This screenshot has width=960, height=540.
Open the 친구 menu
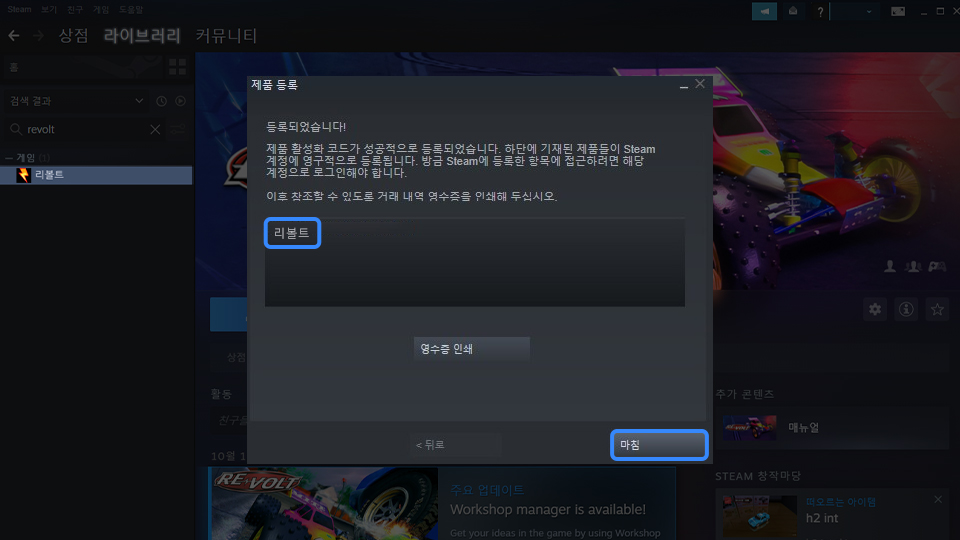75,9
